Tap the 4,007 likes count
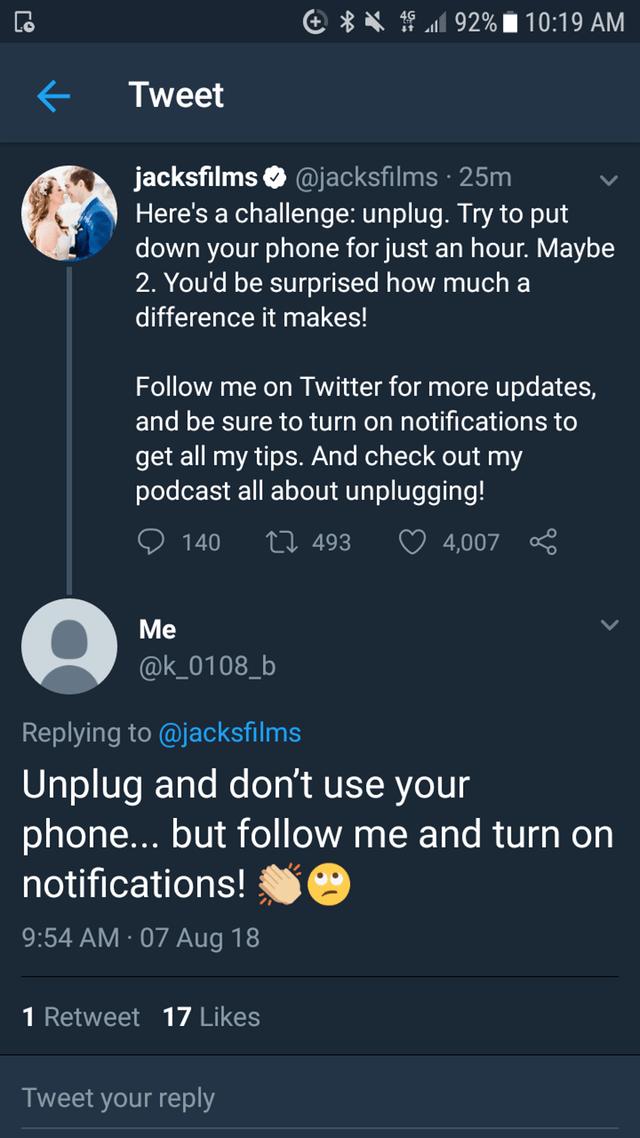 click(x=470, y=542)
